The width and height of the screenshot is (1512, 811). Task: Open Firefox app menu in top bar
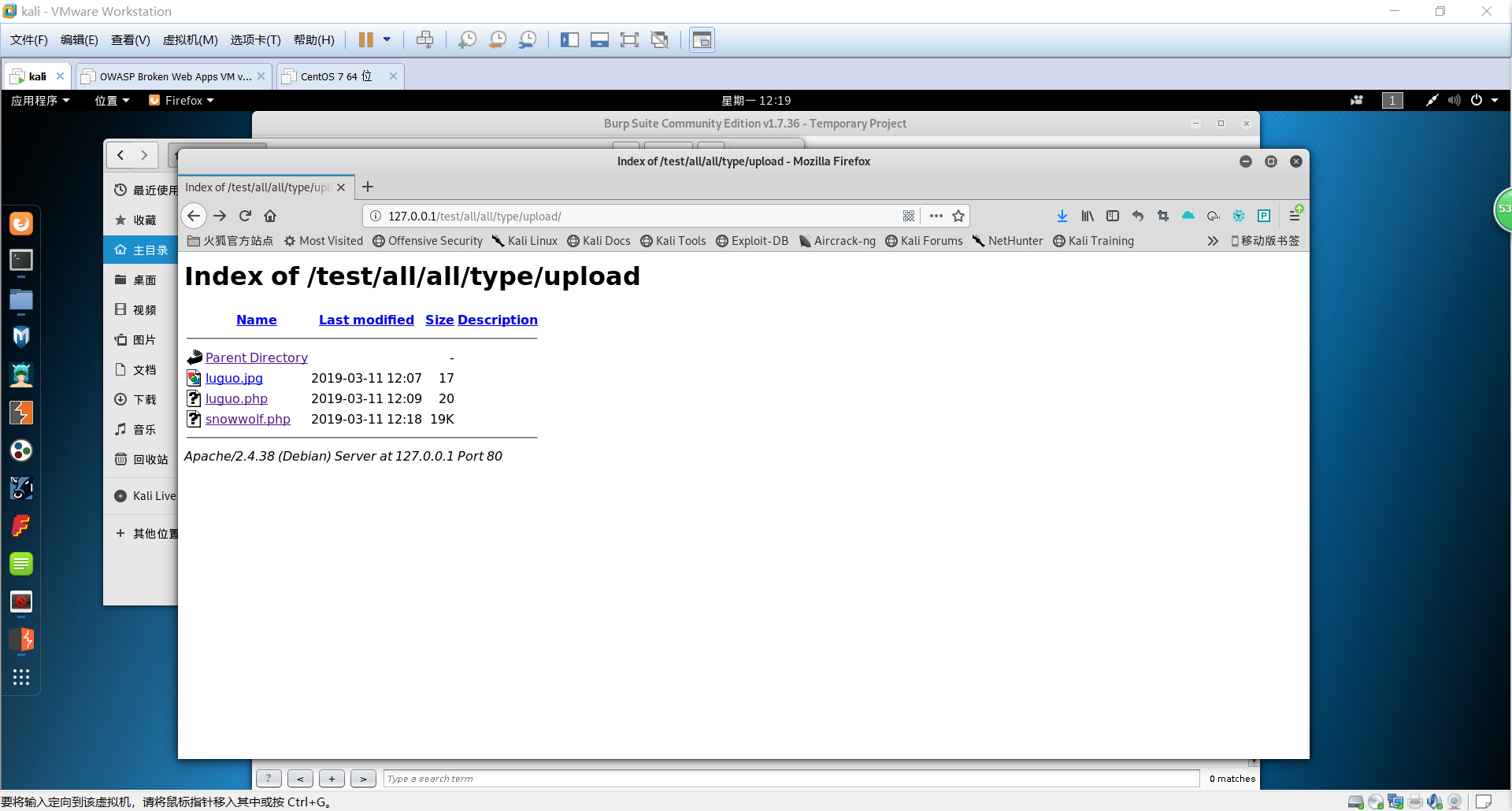point(181,100)
